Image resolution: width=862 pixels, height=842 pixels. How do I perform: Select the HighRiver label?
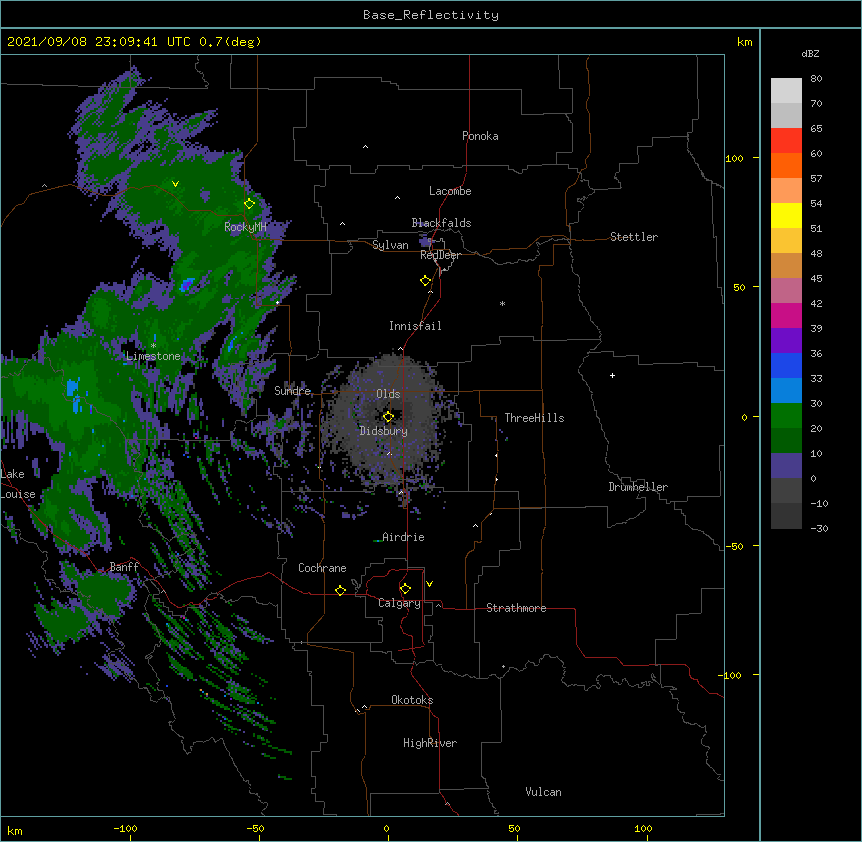click(430, 743)
